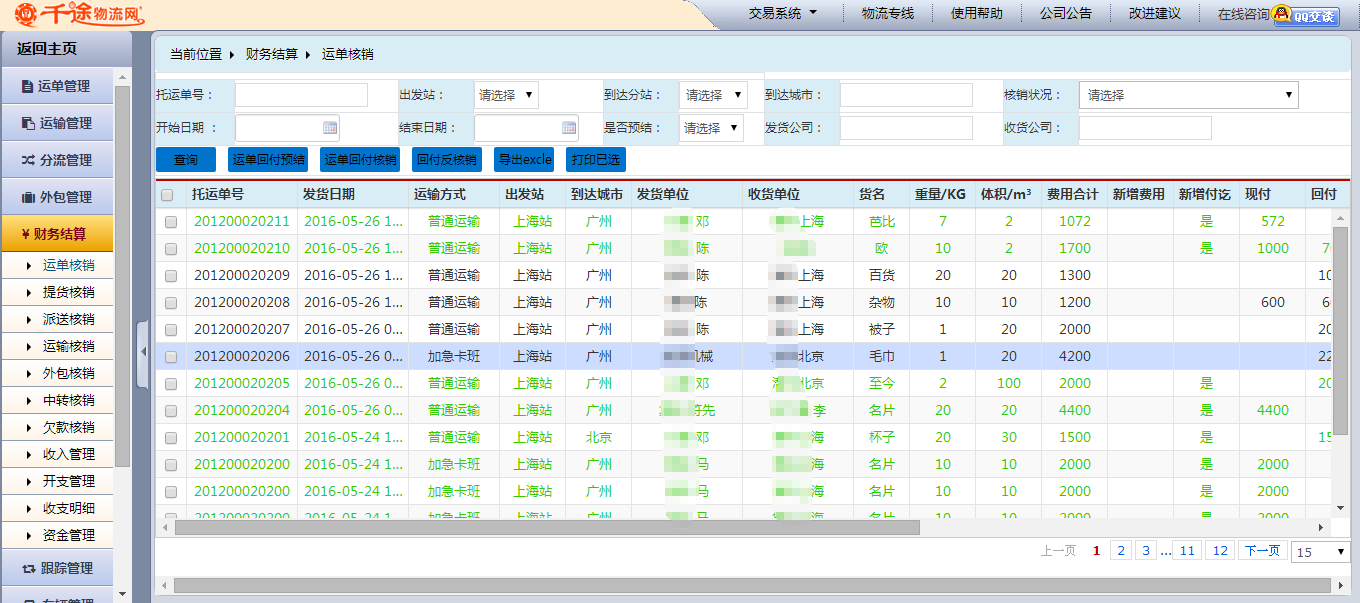The height and width of the screenshot is (603, 1360).
Task: Click the 运单回付预销 button
Action: 268,160
